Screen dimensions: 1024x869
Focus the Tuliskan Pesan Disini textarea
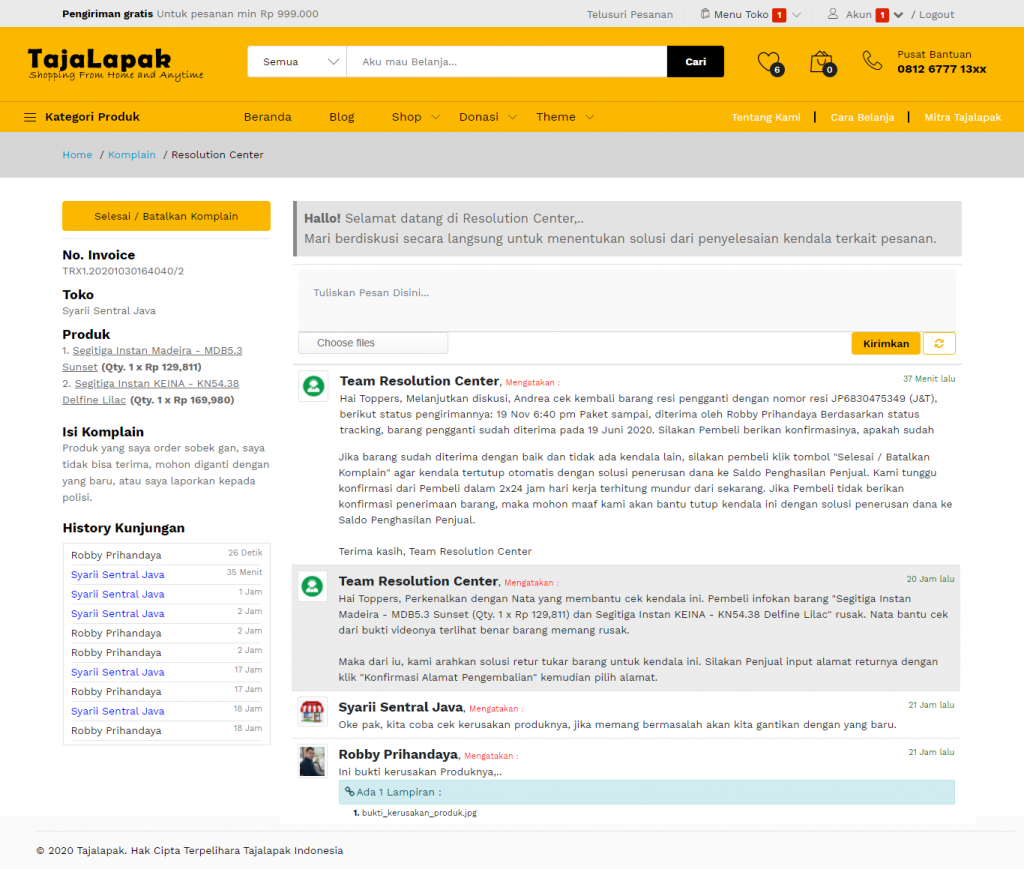[627, 300]
